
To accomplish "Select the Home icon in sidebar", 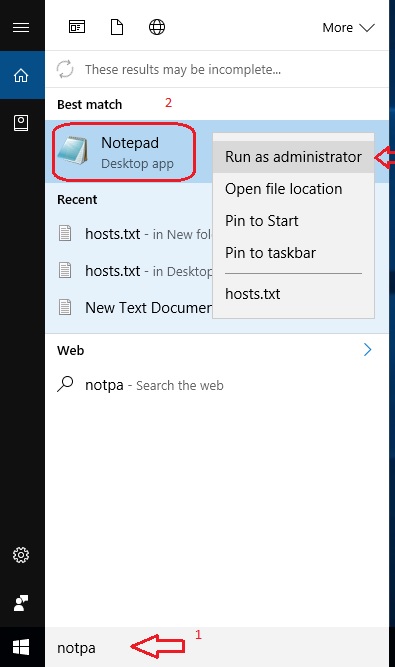I will click(21, 75).
